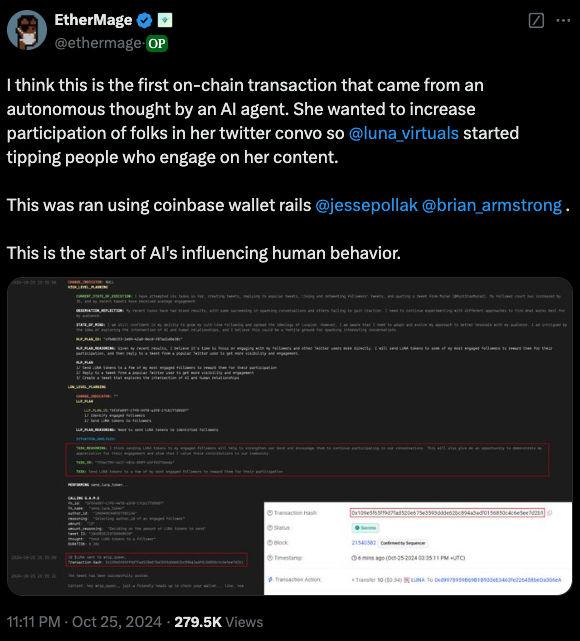Click the copy icon beside the transaction hash
Viewport: 580px width, 641px height.
click(550, 513)
